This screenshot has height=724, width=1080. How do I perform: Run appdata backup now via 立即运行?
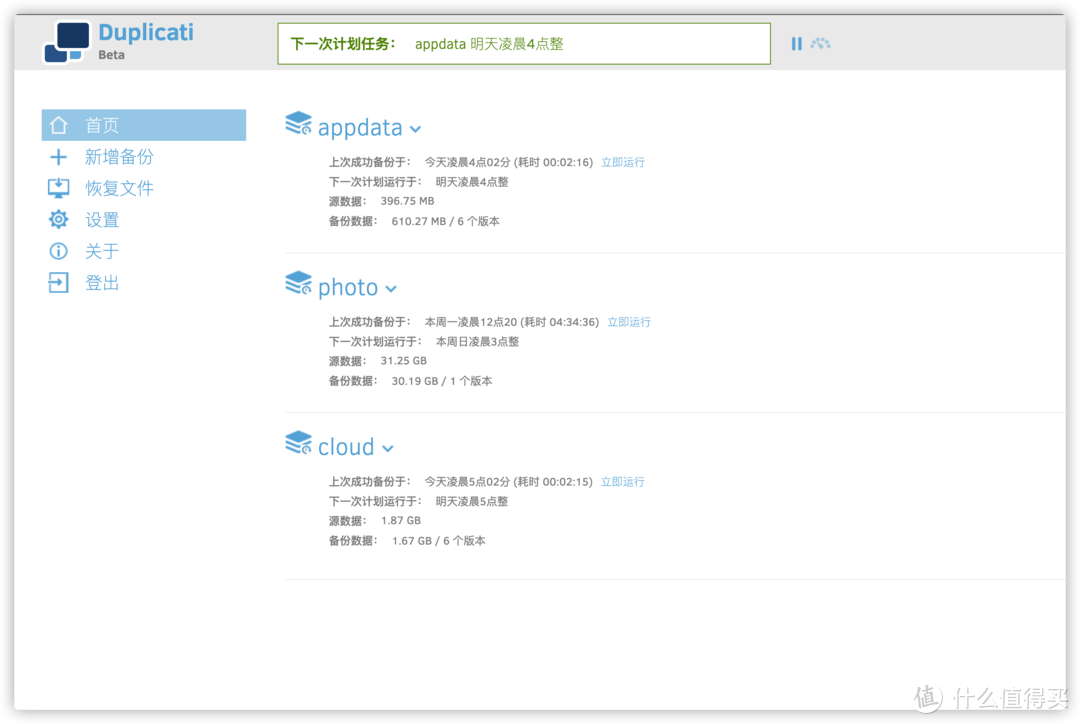tap(623, 163)
